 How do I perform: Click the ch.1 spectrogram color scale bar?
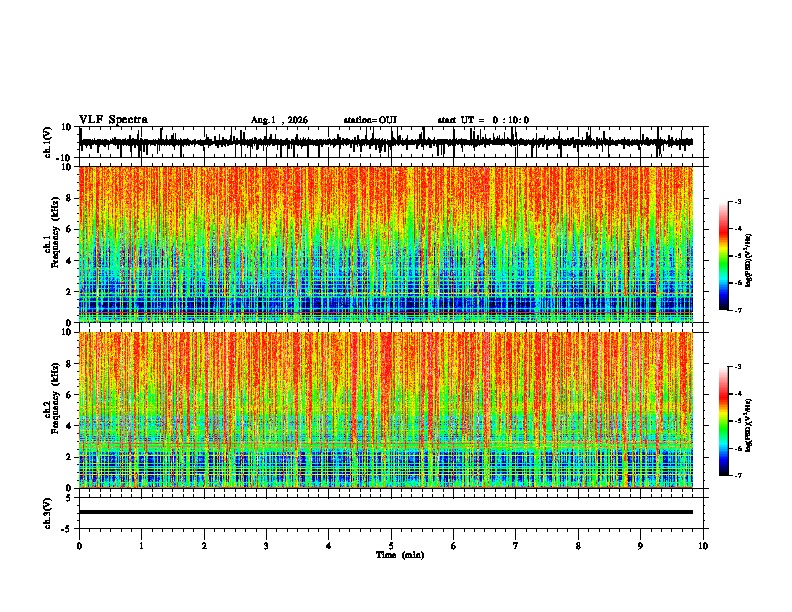724,256
